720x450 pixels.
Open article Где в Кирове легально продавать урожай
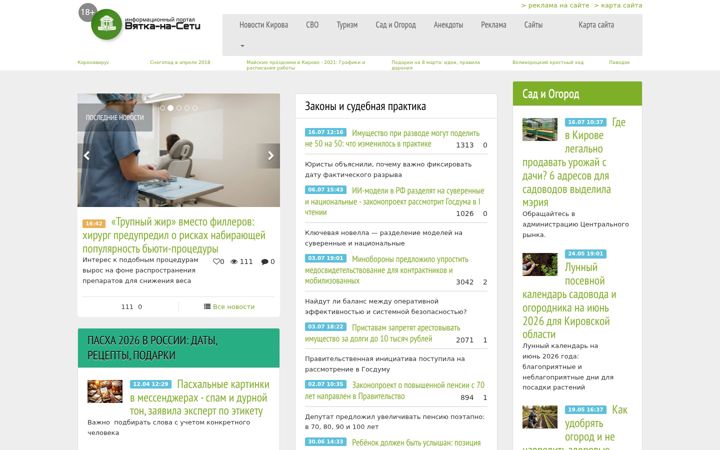pyautogui.click(x=574, y=162)
